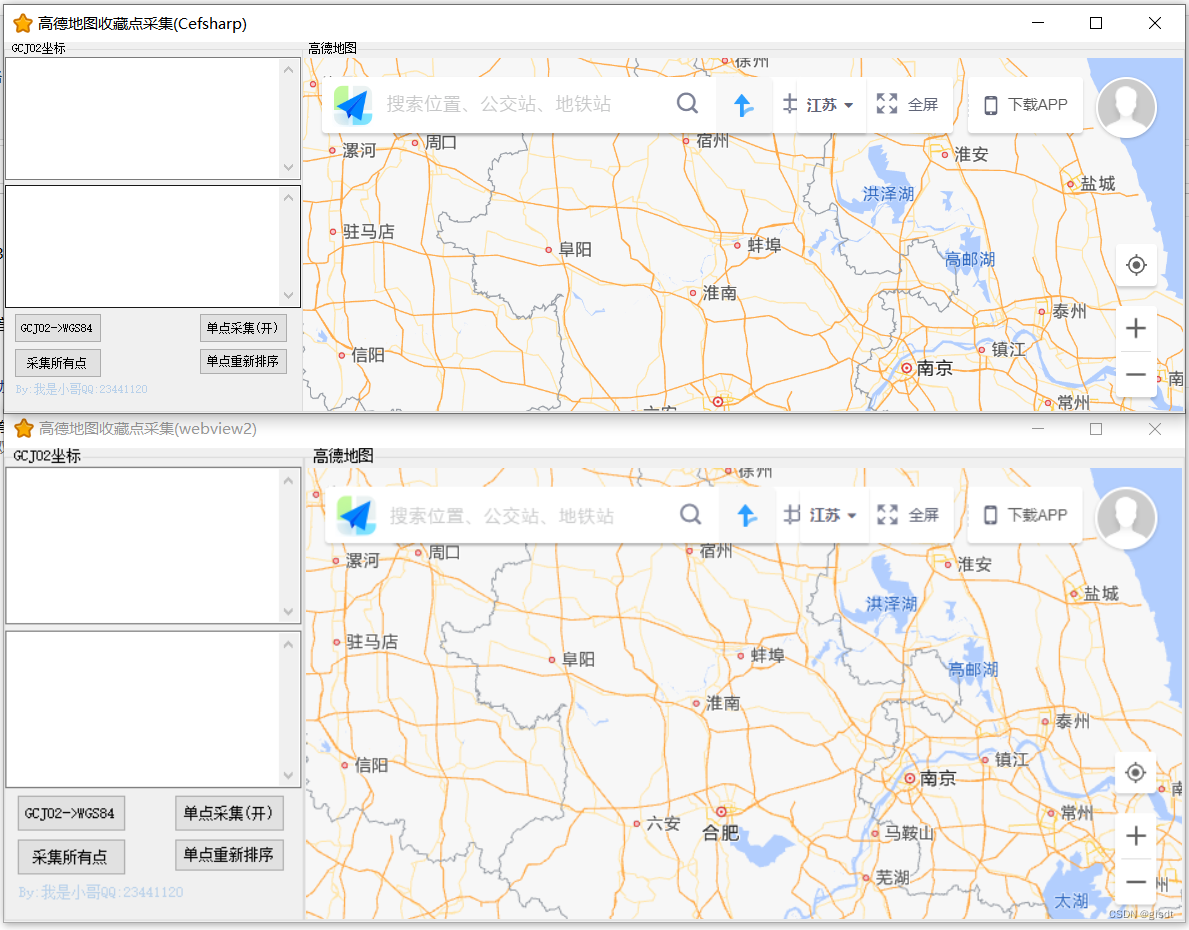Click up arrow of upper textbox scrollbar, Cefsharp
The width and height of the screenshot is (1189, 930).
288,70
